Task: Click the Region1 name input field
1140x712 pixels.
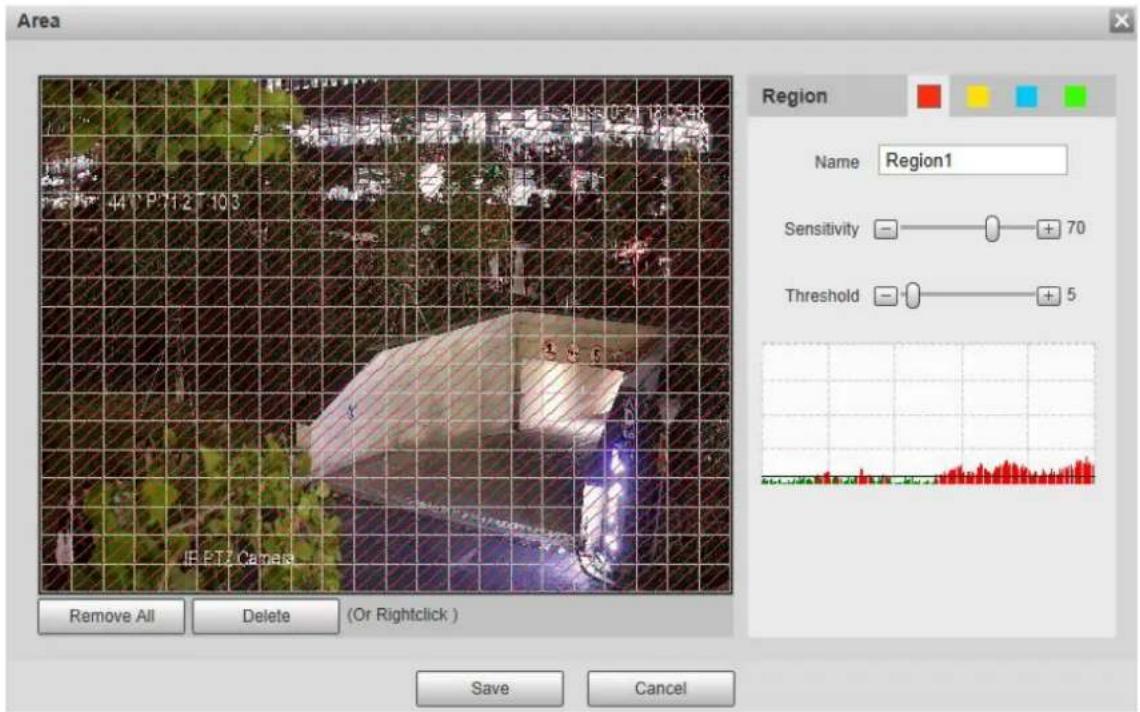Action: click(972, 160)
